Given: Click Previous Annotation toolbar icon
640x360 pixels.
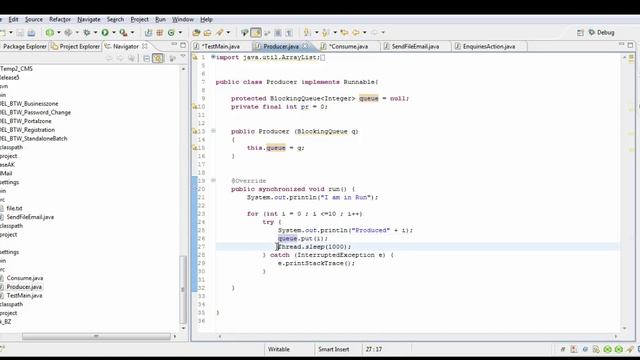Looking at the screenshot, I should pyautogui.click(x=326, y=33).
